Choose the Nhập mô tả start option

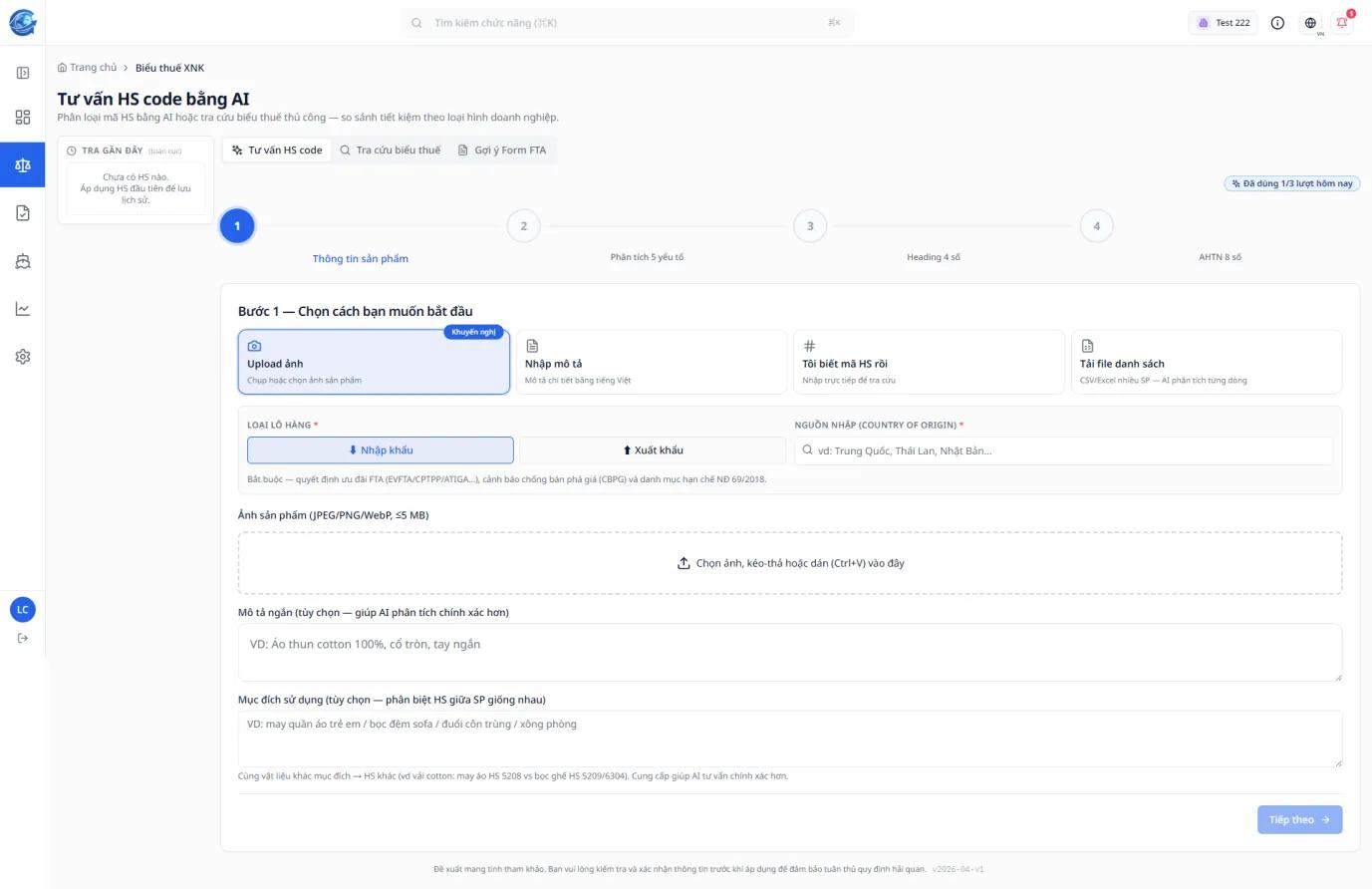pos(652,362)
